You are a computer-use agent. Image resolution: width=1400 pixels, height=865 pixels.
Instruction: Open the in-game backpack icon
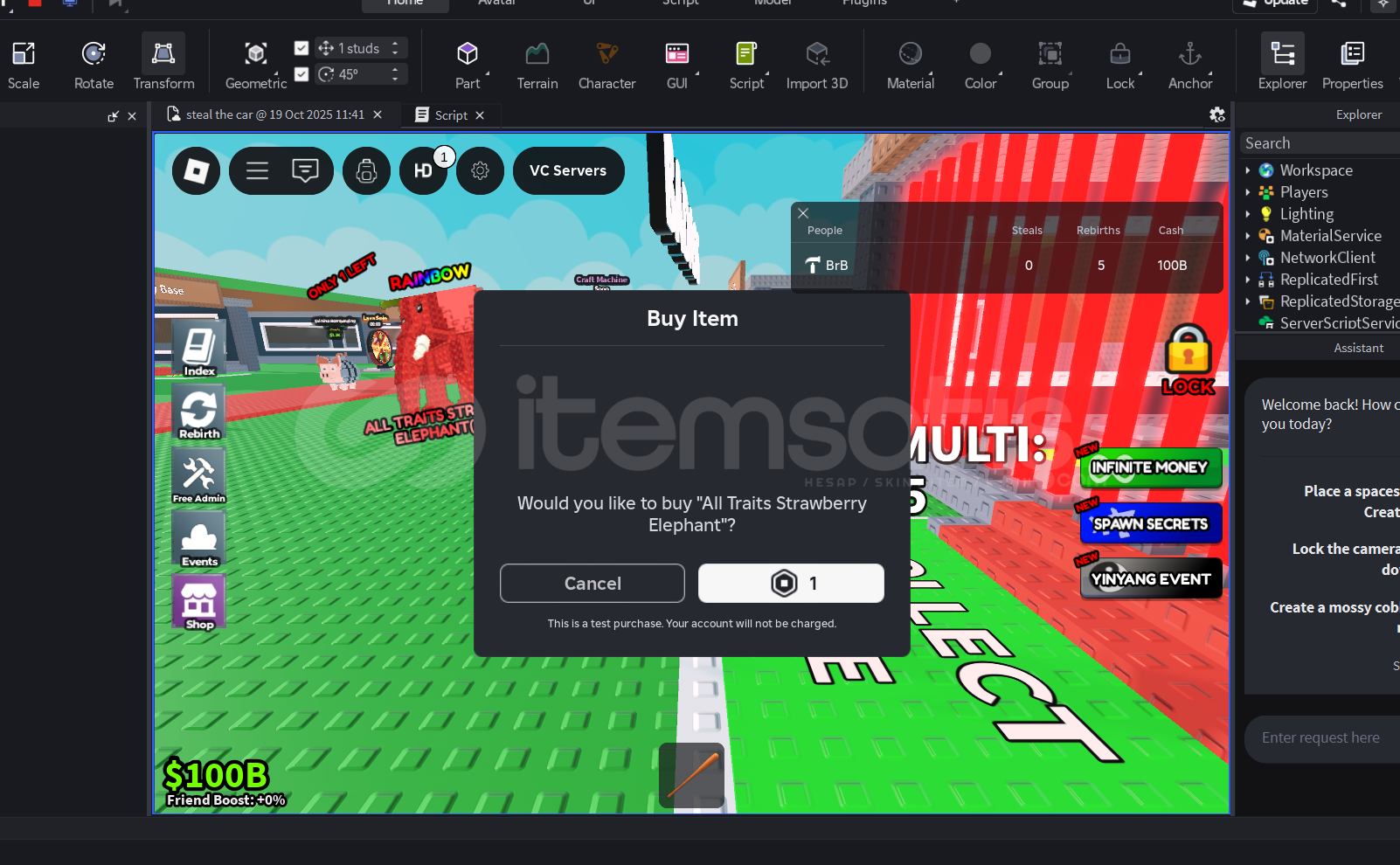(366, 170)
